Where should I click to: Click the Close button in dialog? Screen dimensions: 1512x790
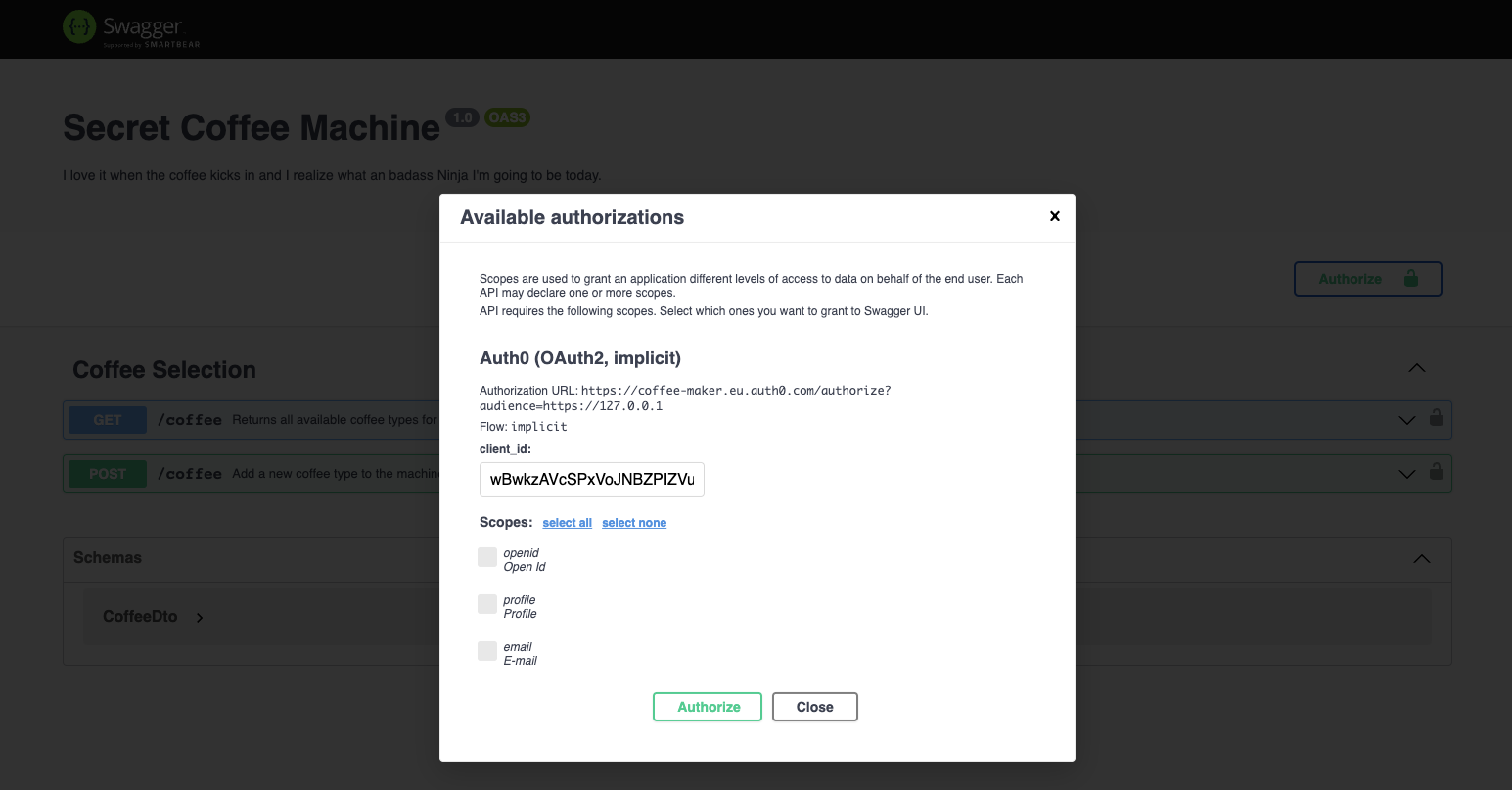click(815, 707)
